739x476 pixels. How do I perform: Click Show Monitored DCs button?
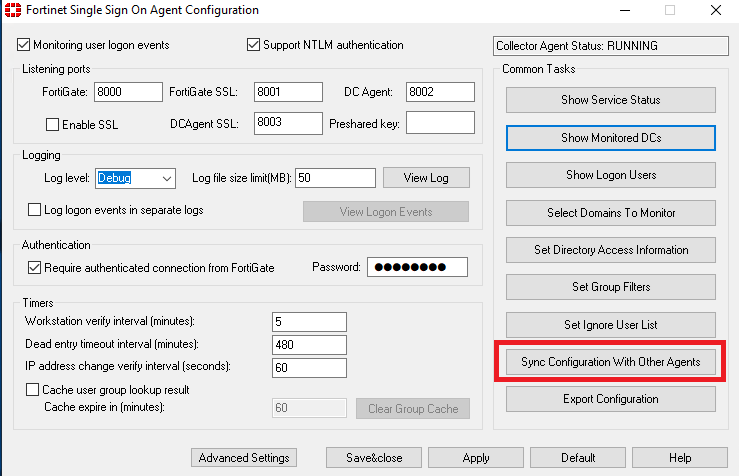(x=611, y=138)
